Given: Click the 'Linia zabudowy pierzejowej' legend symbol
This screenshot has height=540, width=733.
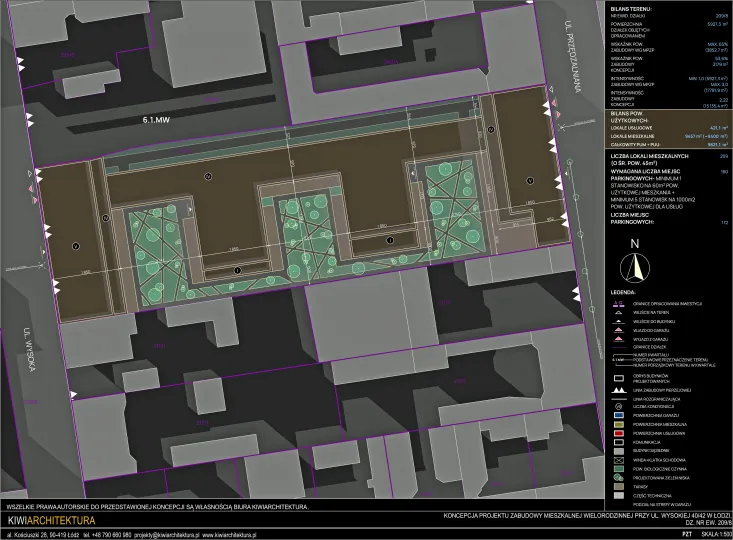Looking at the screenshot, I should pyautogui.click(x=619, y=388).
